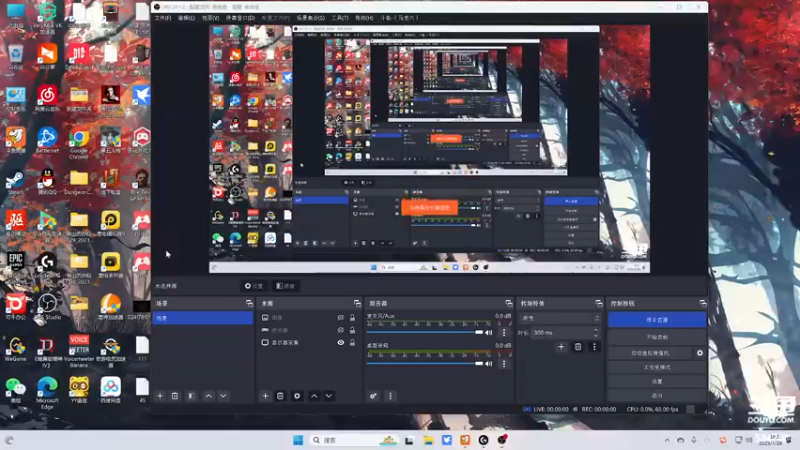The height and width of the screenshot is (450, 800).
Task: Open Desktop Audio channel three-dot options
Action: point(504,364)
